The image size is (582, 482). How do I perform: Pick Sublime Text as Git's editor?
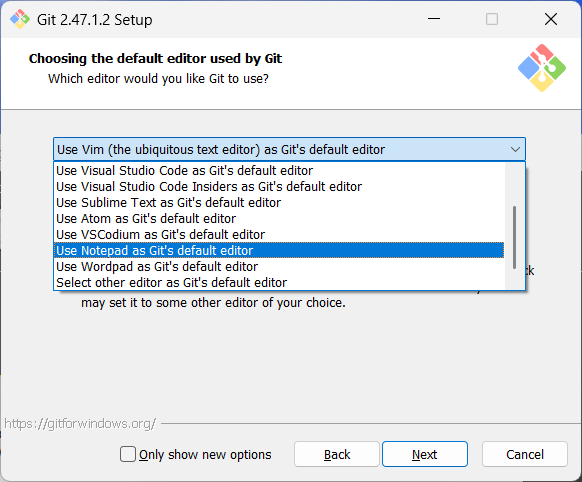(279, 203)
